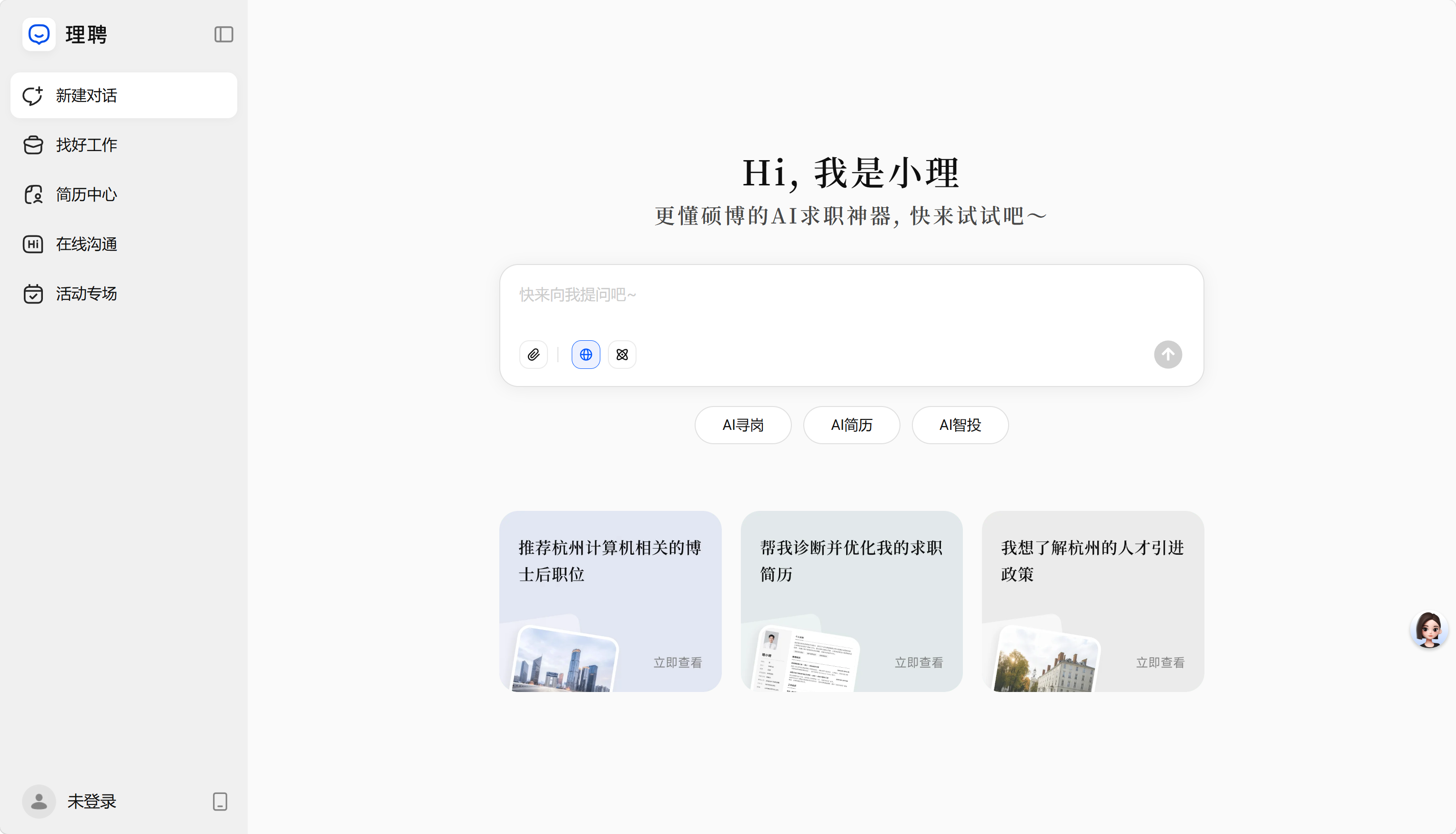Click the user avatar icon at bottom
This screenshot has height=834, width=1456.
(39, 801)
